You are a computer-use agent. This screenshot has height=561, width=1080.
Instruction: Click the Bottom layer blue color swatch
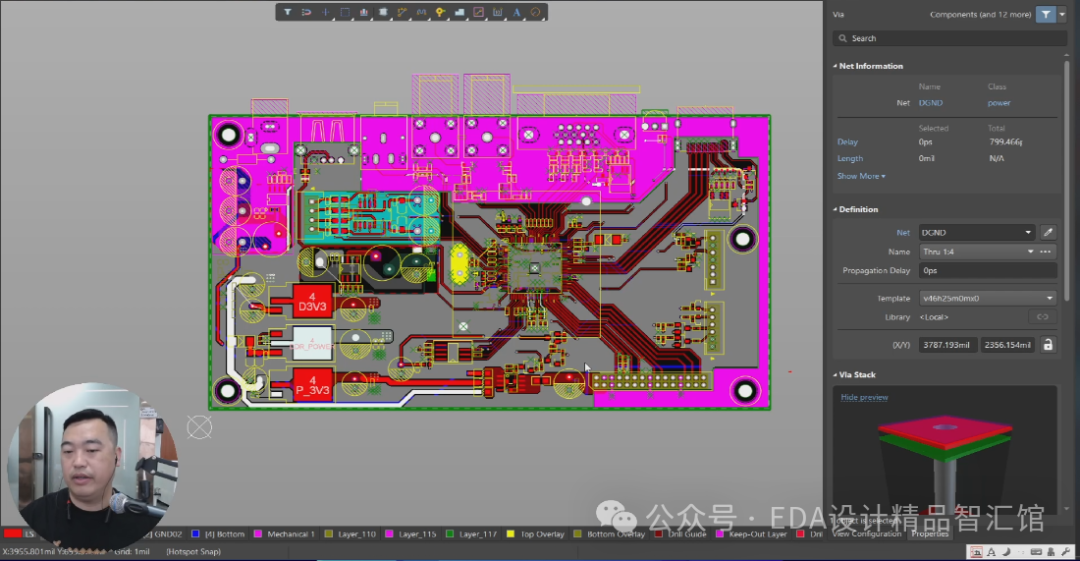(x=196, y=534)
